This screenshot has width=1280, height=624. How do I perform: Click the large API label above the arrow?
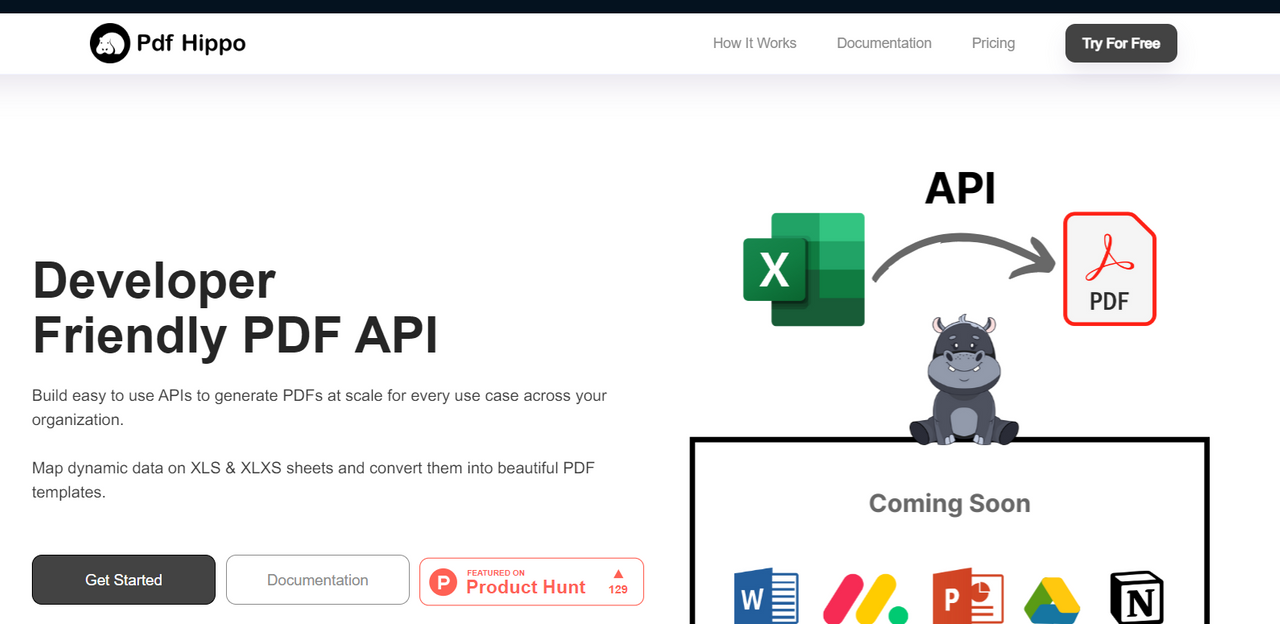tap(960, 188)
